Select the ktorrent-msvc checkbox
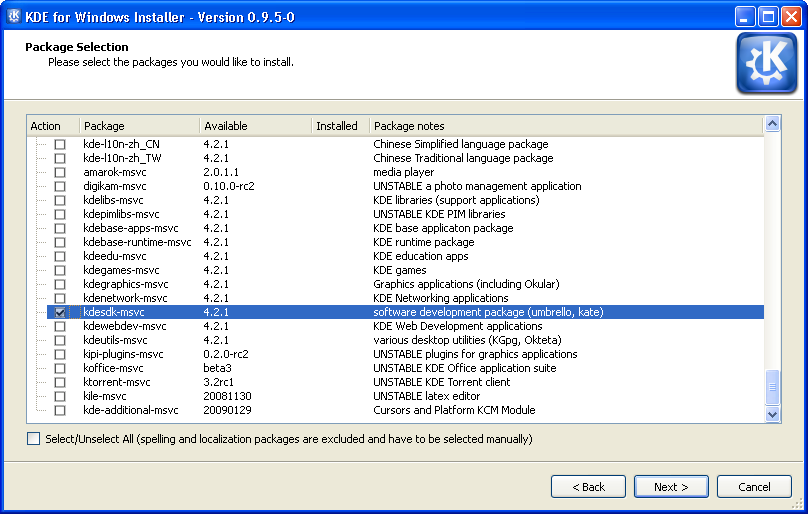Viewport: 808px width, 514px height. (x=60, y=382)
